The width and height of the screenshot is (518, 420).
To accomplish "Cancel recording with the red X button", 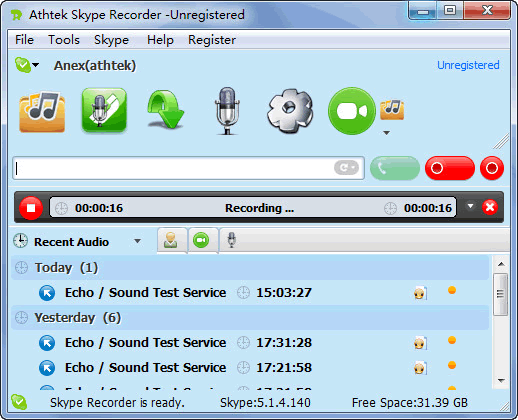I will click(490, 207).
